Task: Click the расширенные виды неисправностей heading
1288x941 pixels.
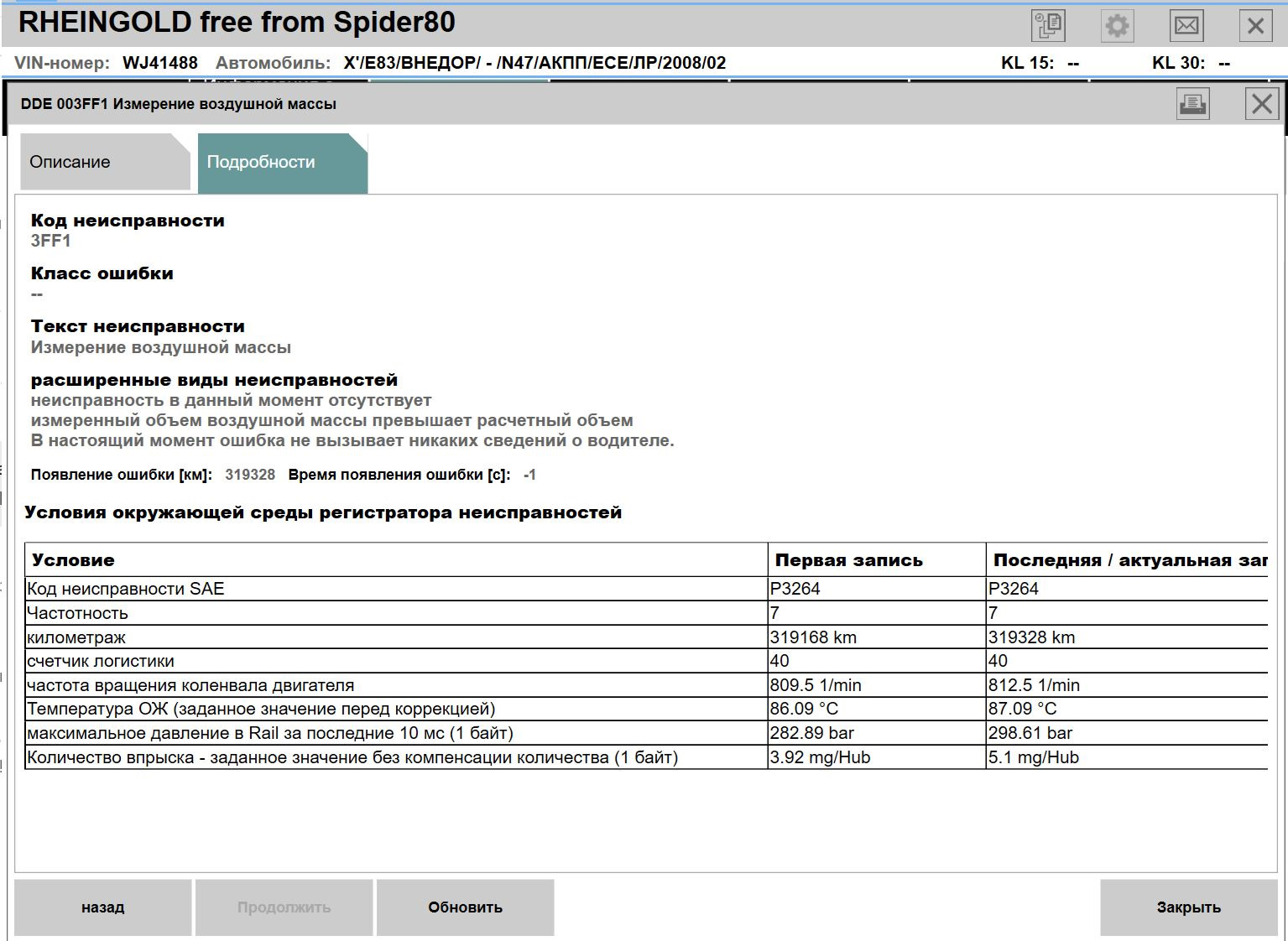Action: pos(214,380)
